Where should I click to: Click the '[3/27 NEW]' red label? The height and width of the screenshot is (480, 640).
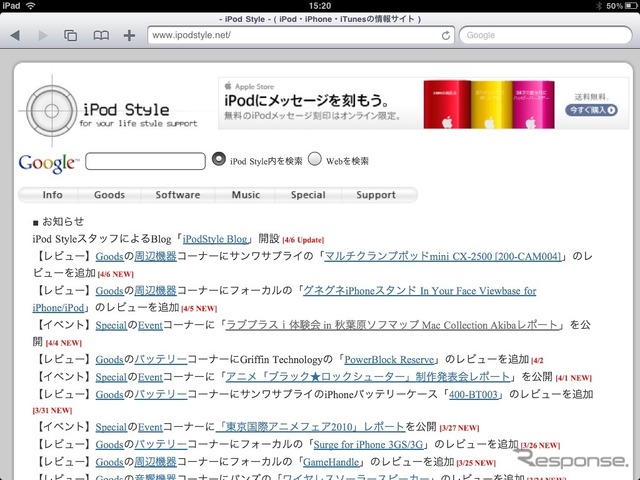(x=459, y=428)
